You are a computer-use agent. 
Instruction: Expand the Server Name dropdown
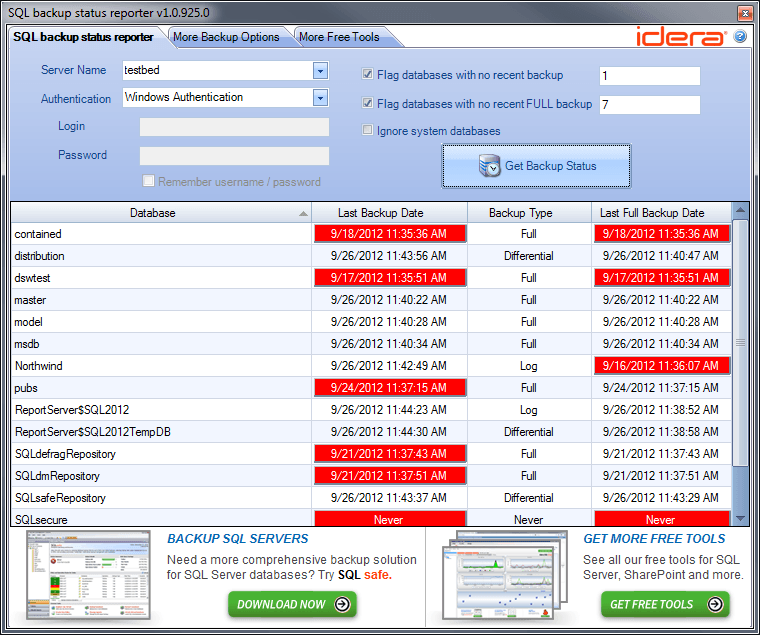click(320, 71)
